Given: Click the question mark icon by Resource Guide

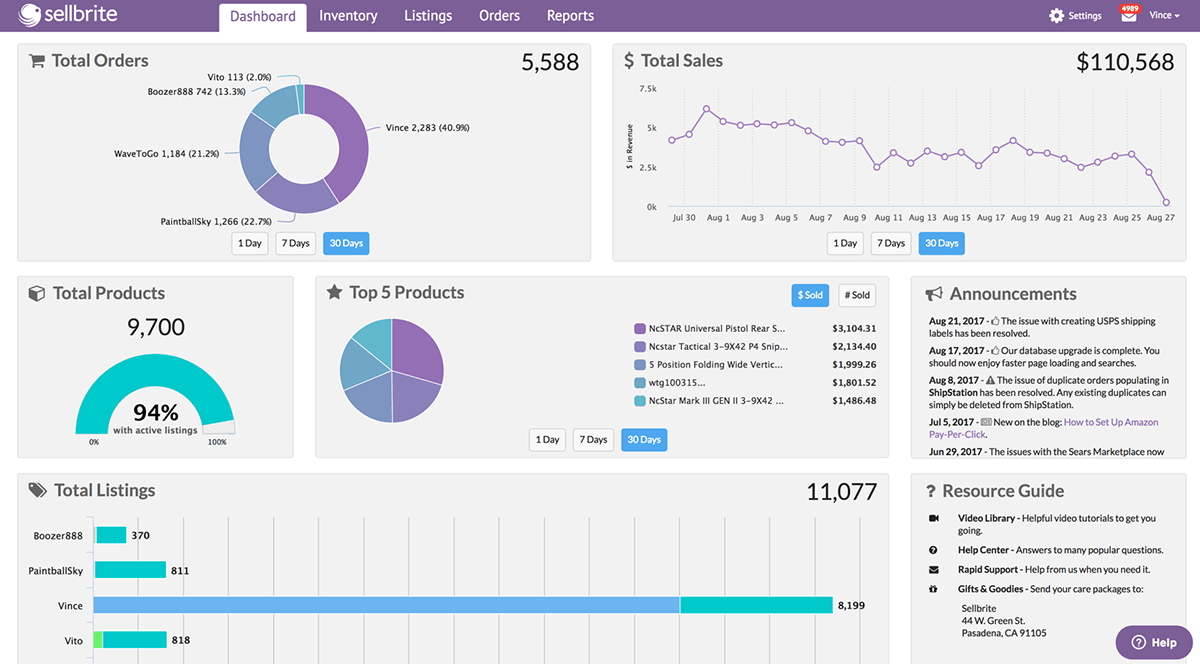Looking at the screenshot, I should tap(931, 491).
